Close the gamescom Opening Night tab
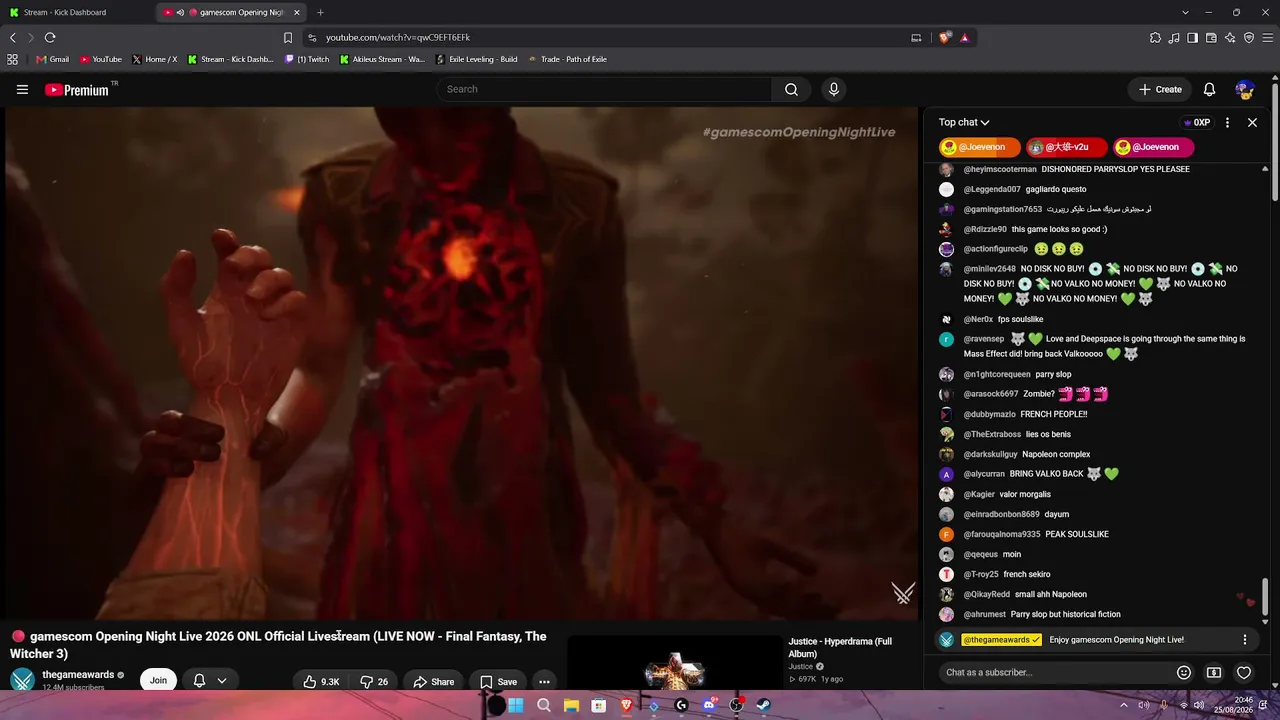 [x=297, y=12]
